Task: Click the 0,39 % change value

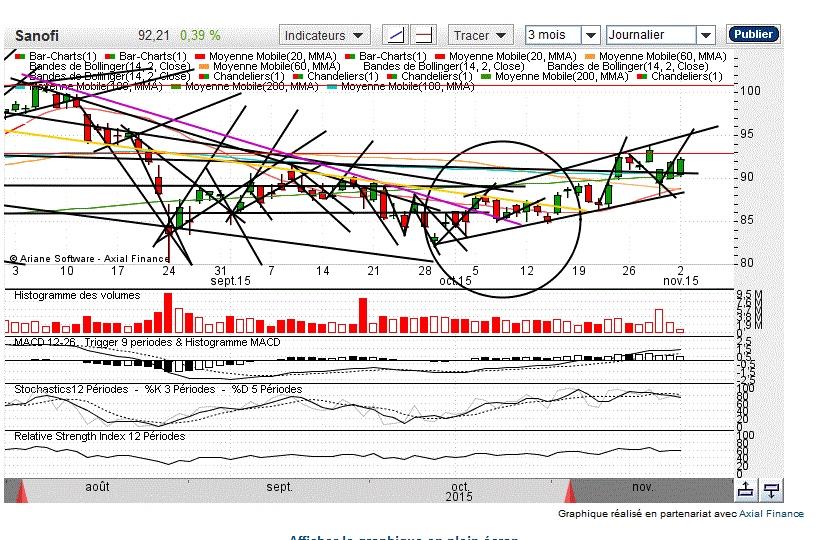Action: click(x=200, y=36)
